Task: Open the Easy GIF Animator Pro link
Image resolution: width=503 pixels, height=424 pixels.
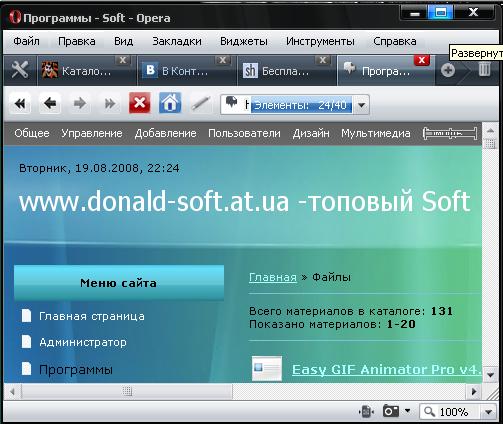Action: [x=387, y=369]
